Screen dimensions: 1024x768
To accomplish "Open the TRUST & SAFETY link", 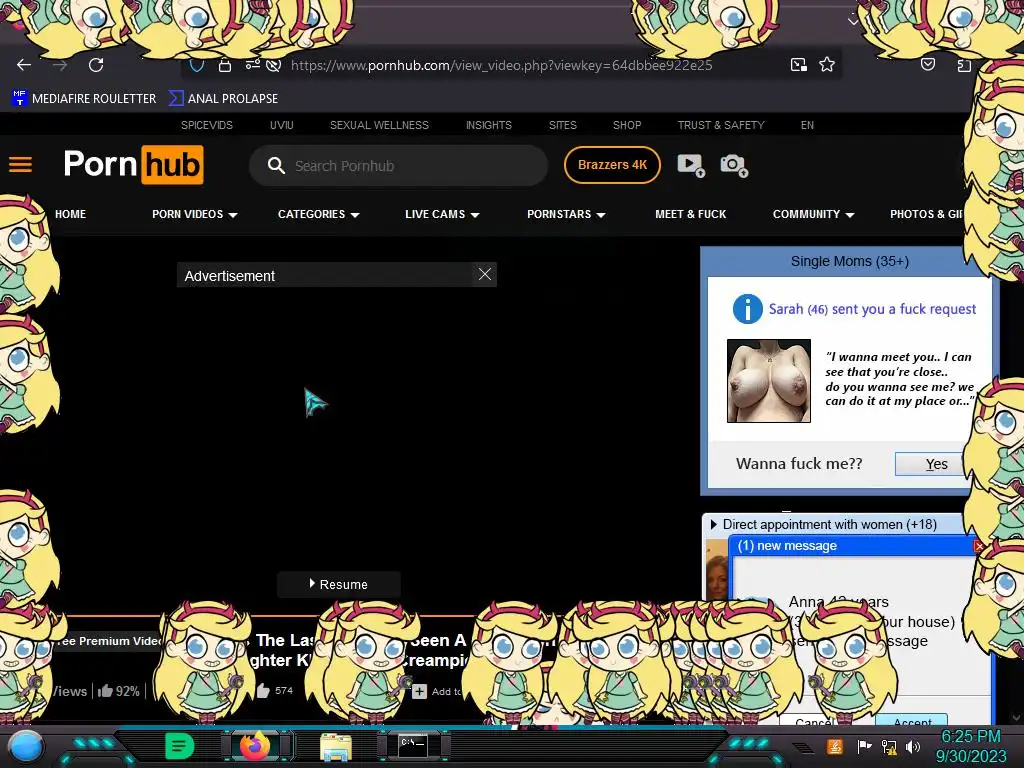I will coord(721,125).
